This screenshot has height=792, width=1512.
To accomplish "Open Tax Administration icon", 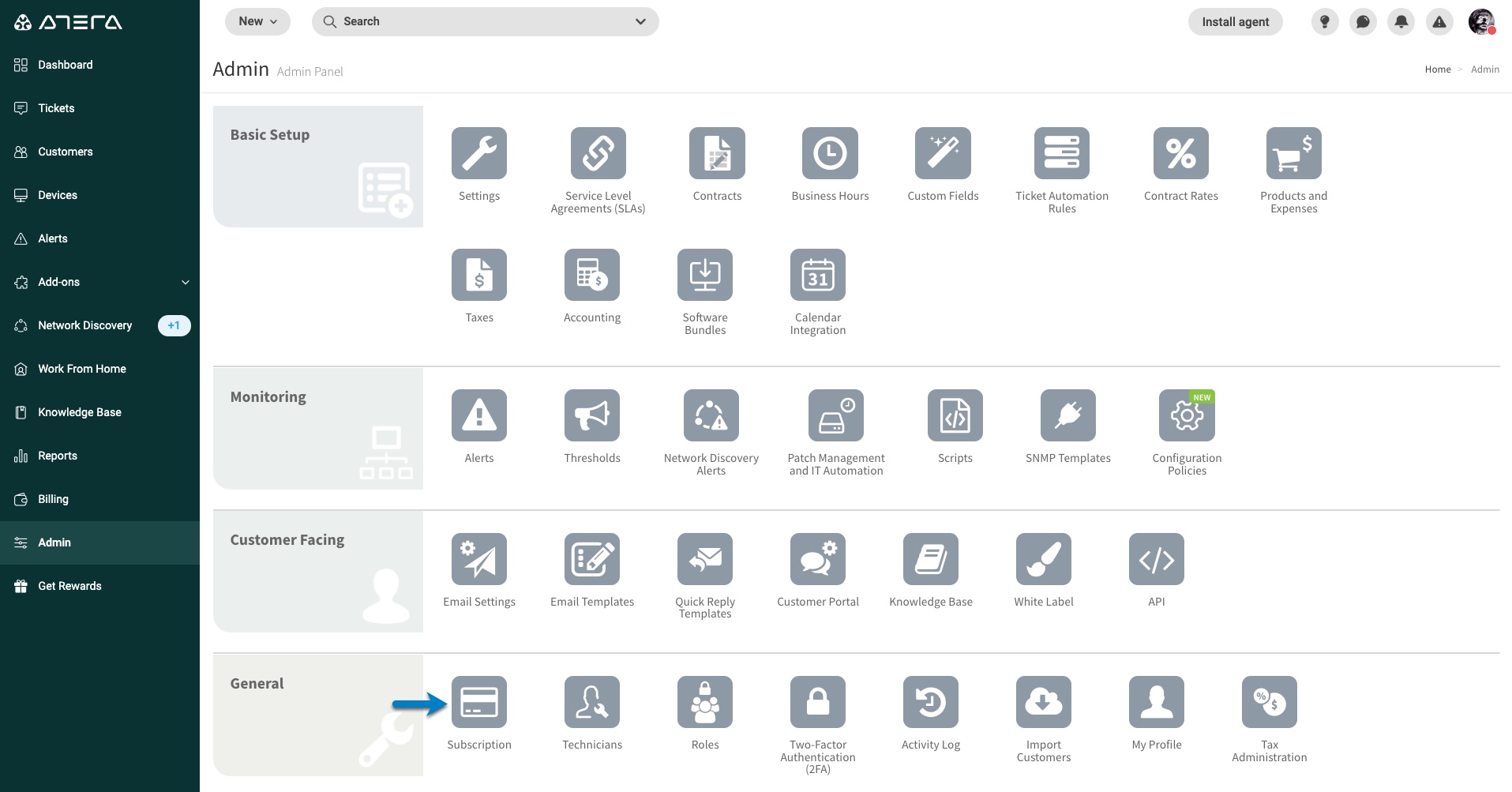I will (1270, 702).
